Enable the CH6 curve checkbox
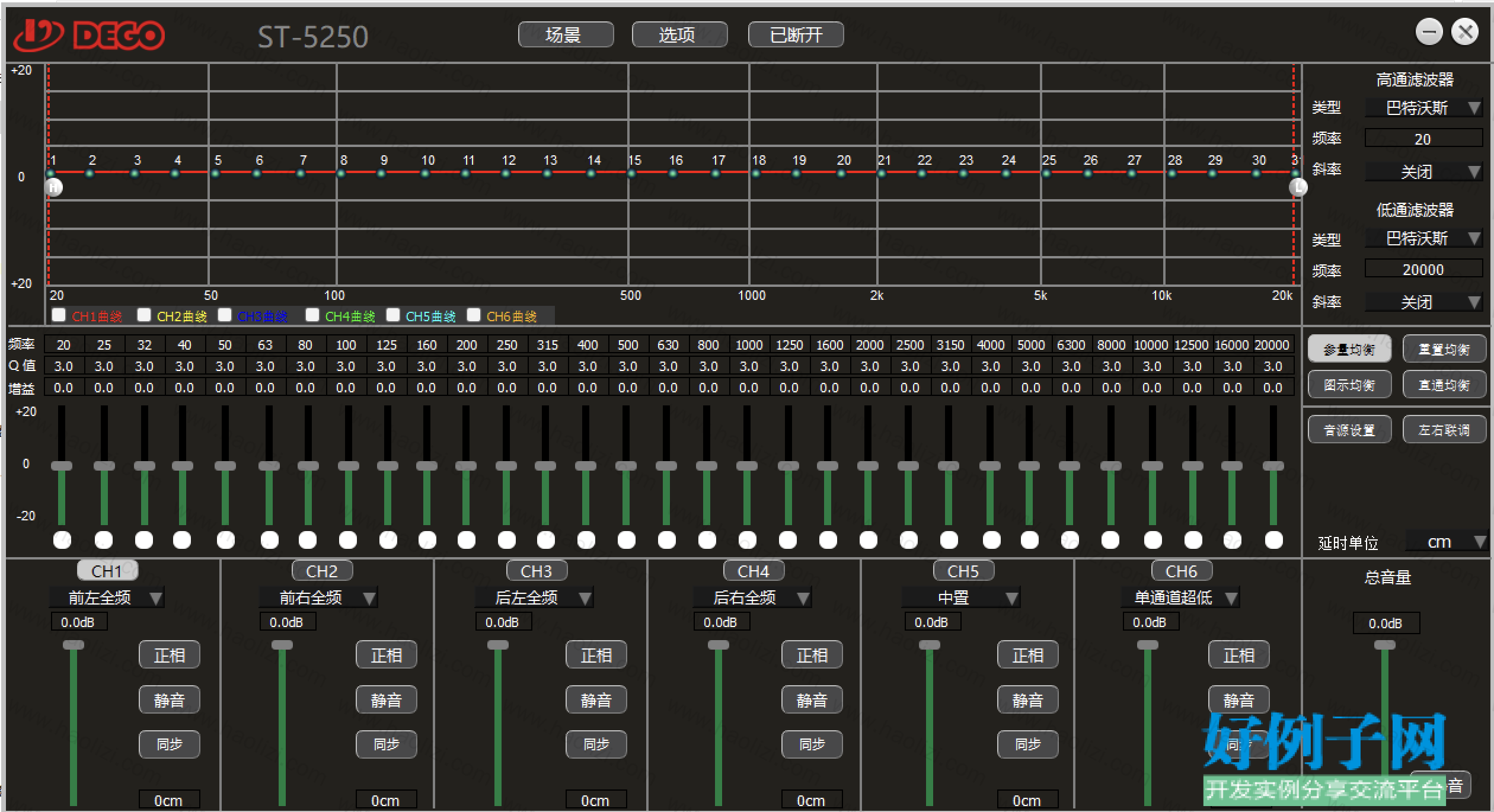1494x812 pixels. [474, 315]
